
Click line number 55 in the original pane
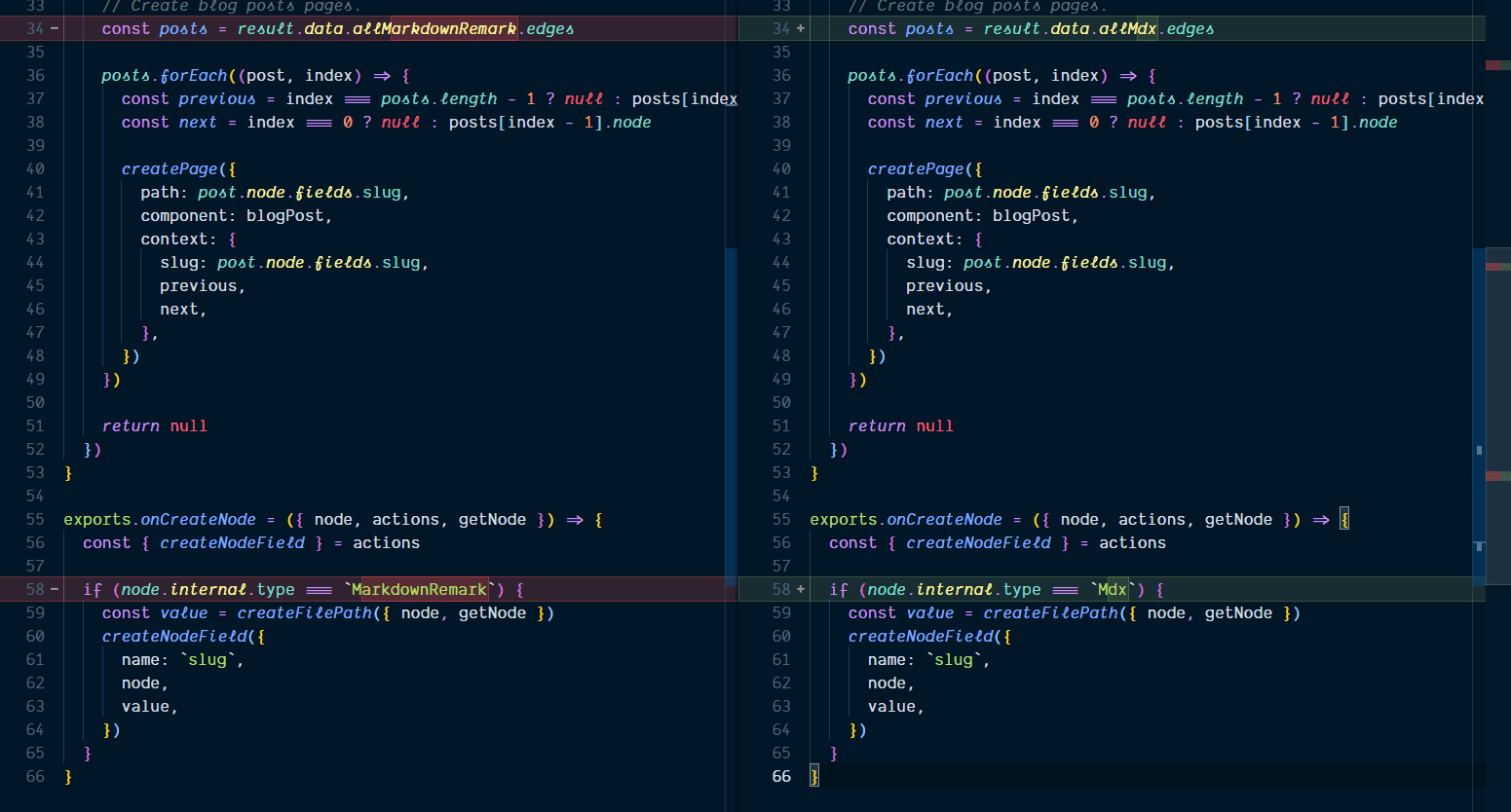35,519
